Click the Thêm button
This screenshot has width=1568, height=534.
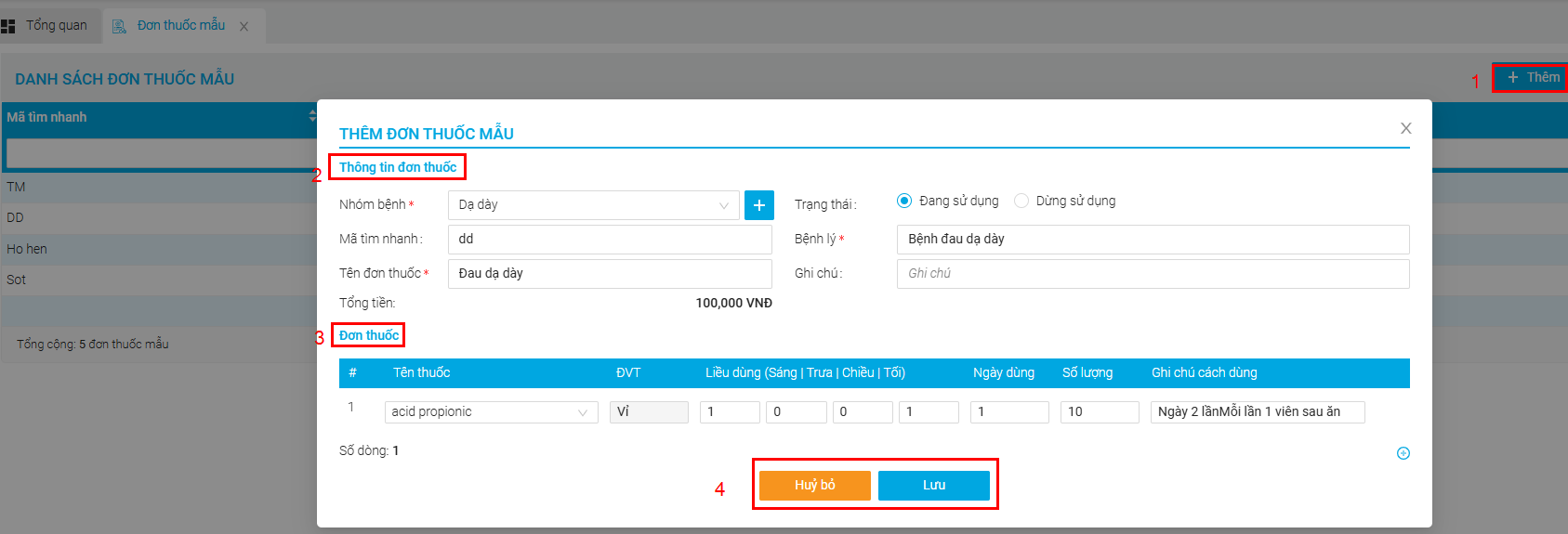click(x=1530, y=77)
